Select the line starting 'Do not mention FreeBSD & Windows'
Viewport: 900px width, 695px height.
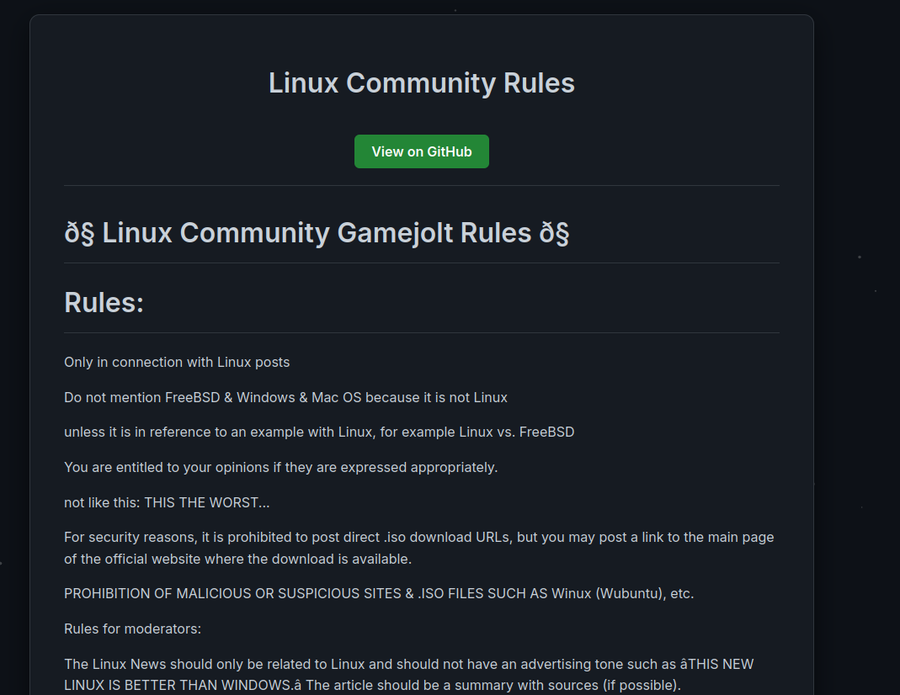(286, 397)
